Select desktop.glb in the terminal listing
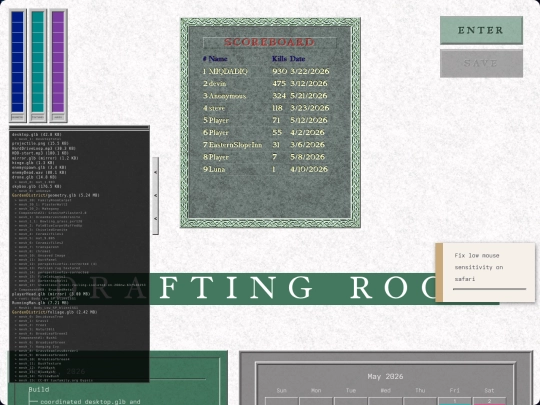The width and height of the screenshot is (540, 405). click(37, 135)
